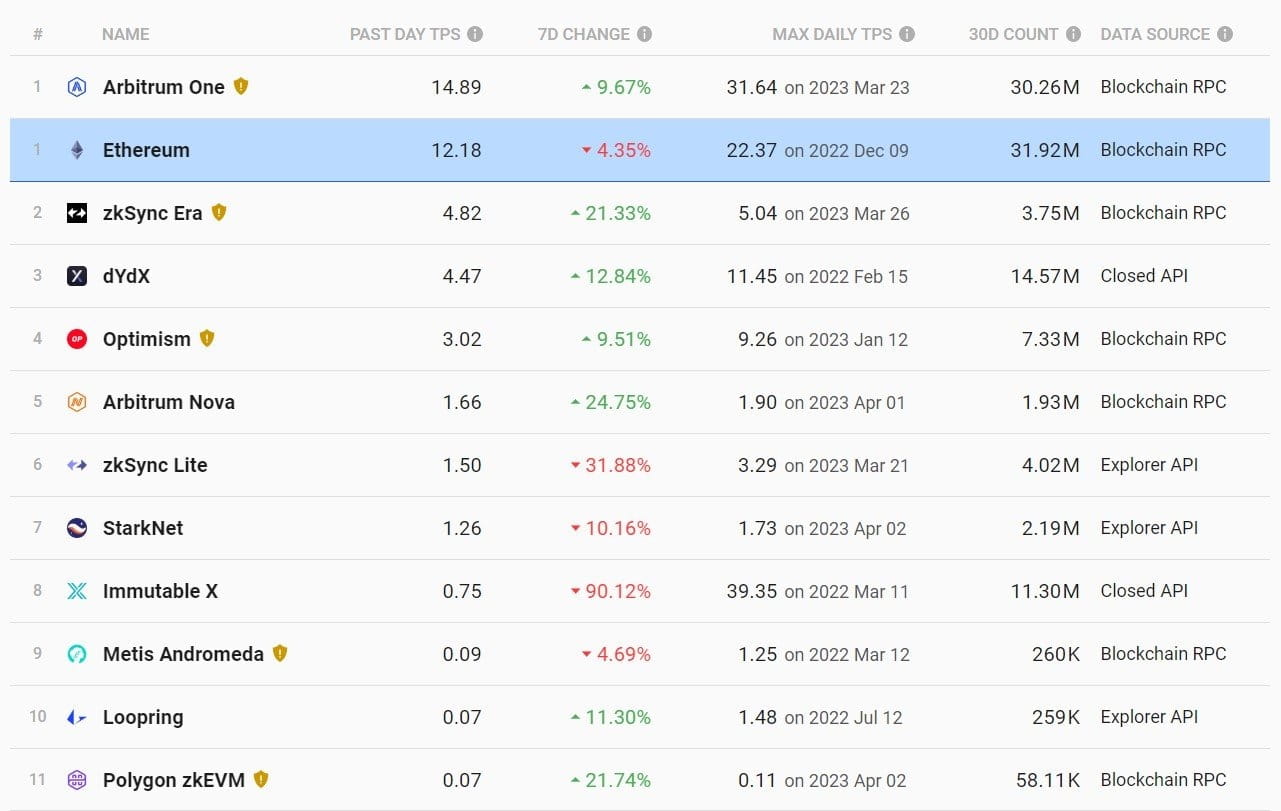
Task: Click Ethereum's 31.92M 30D count
Action: [x=1045, y=150]
